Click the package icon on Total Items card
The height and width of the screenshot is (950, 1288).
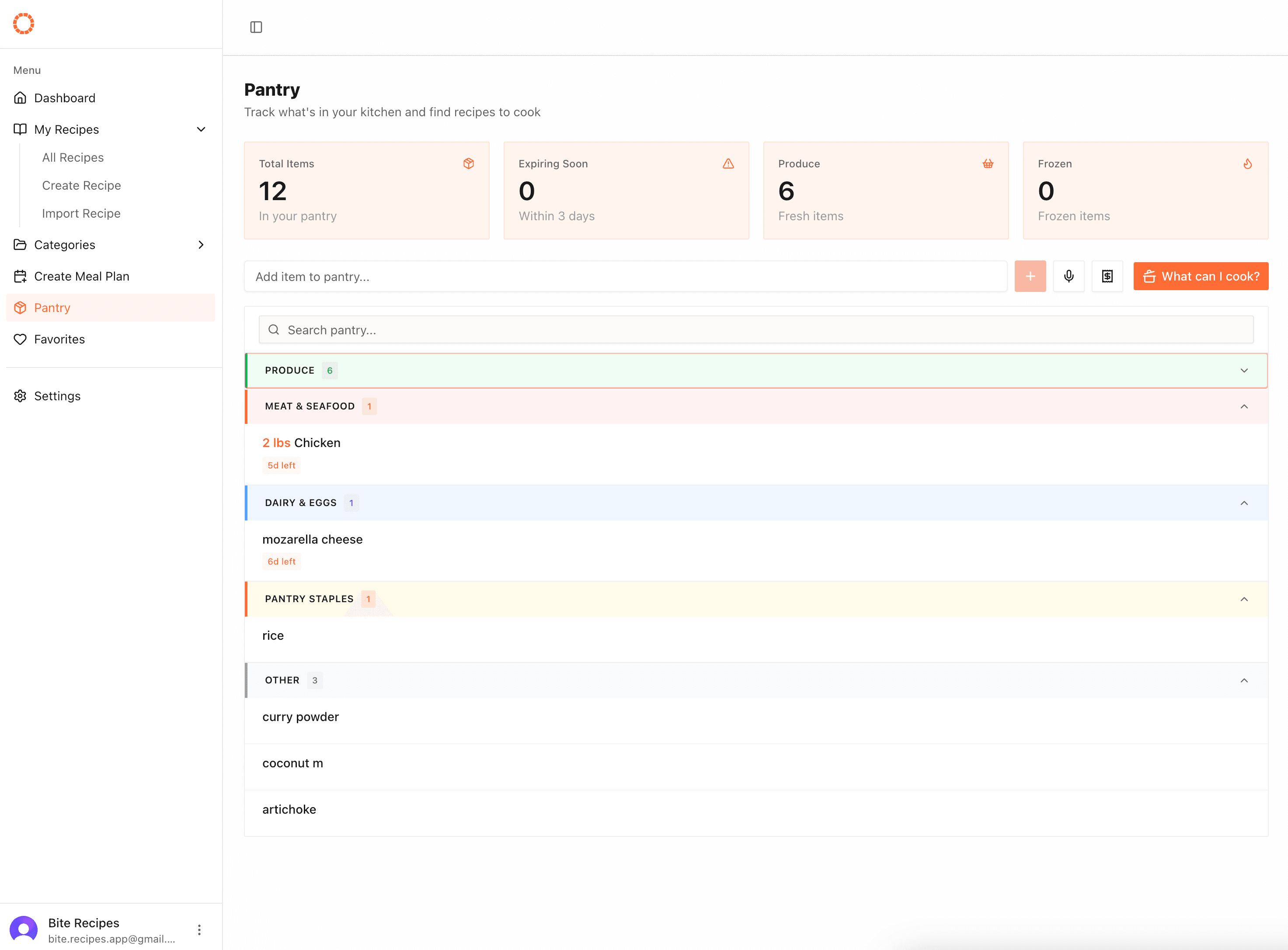[469, 163]
